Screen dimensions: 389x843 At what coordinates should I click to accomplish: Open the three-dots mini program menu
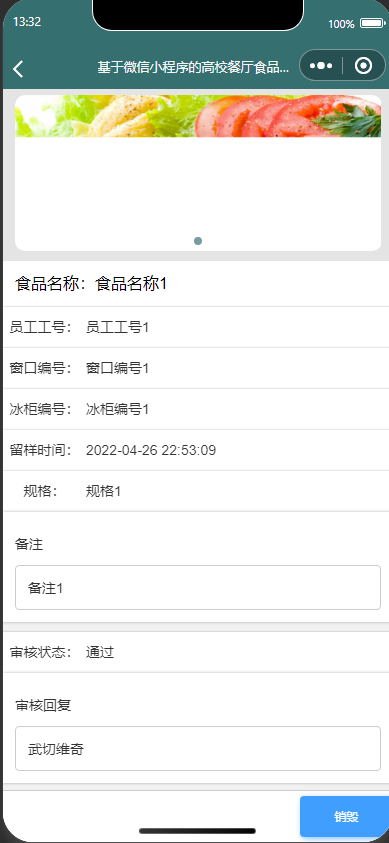pyautogui.click(x=321, y=66)
